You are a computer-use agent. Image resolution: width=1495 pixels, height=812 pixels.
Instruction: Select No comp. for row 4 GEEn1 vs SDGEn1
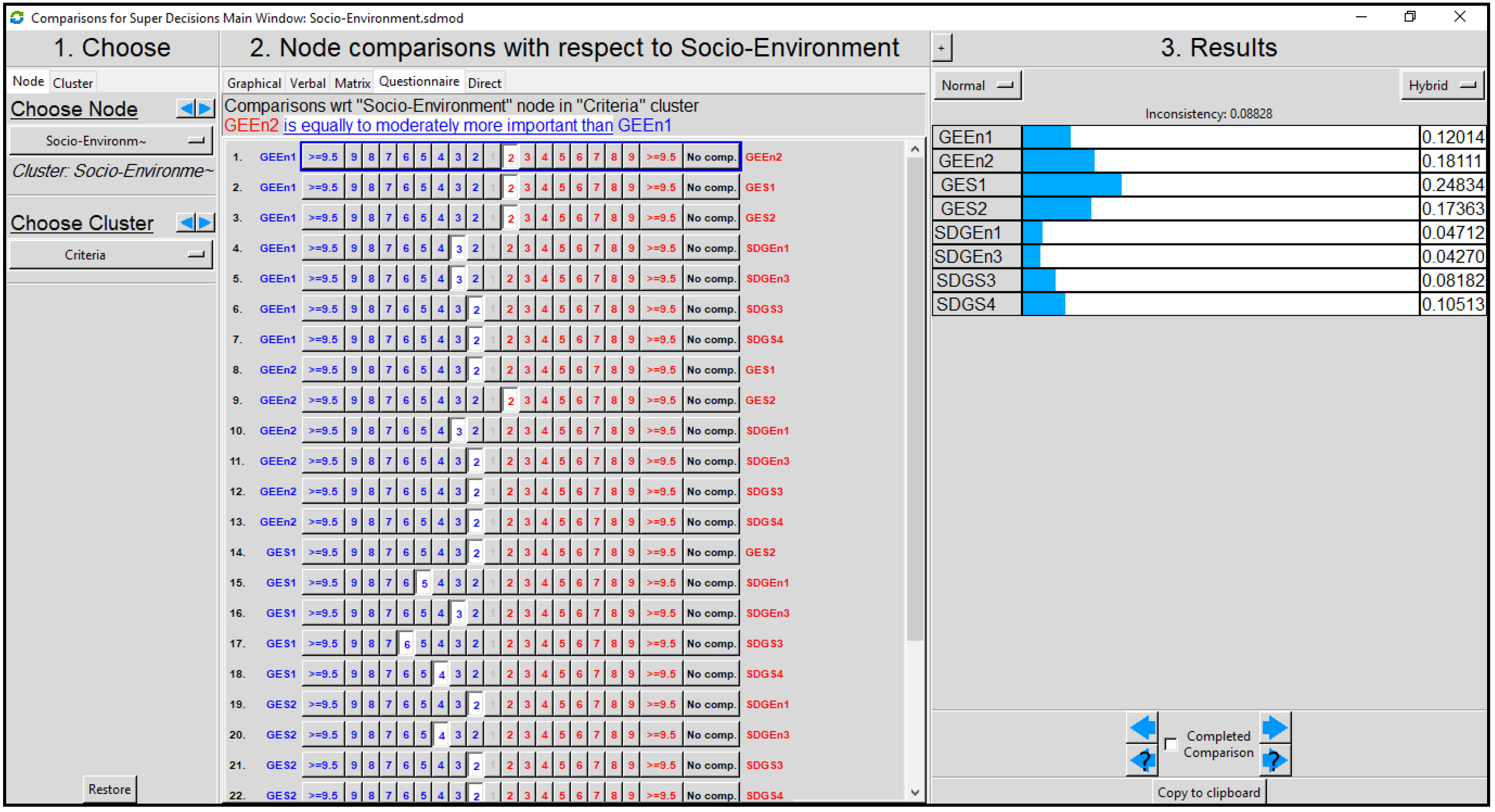tap(711, 248)
